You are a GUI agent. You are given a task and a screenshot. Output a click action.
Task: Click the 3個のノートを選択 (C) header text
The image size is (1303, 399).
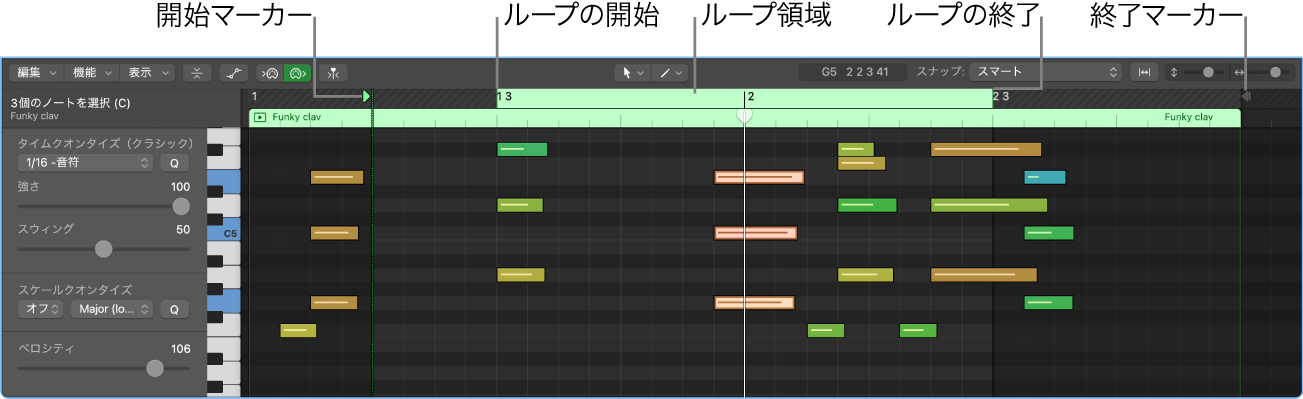click(x=71, y=103)
